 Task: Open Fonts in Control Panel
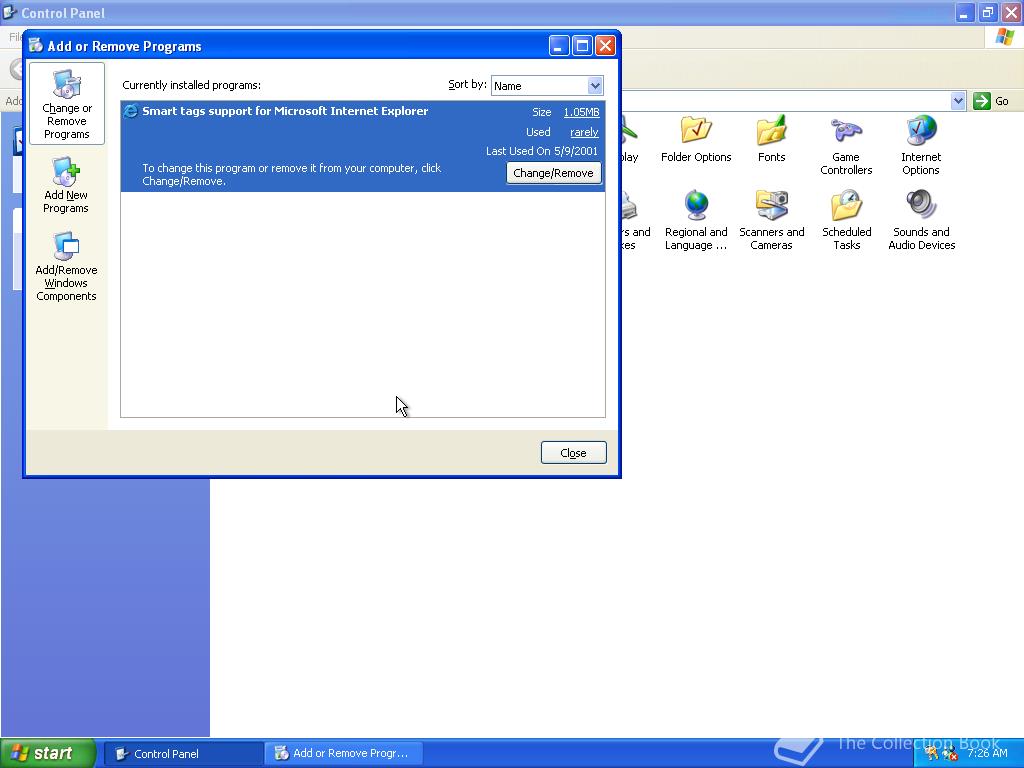[771, 139]
